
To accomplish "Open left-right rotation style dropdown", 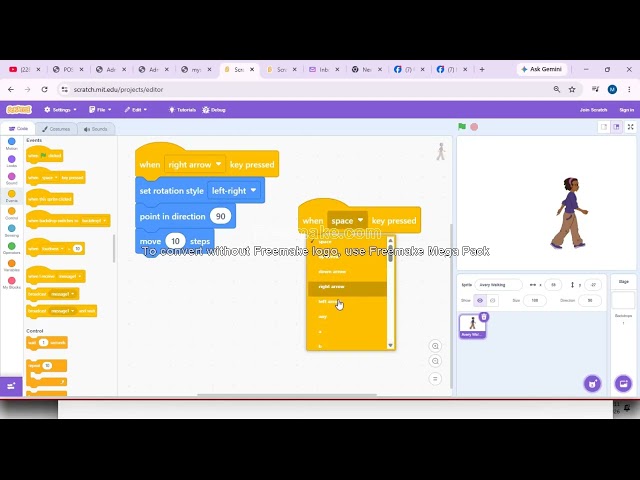I will (x=234, y=191).
